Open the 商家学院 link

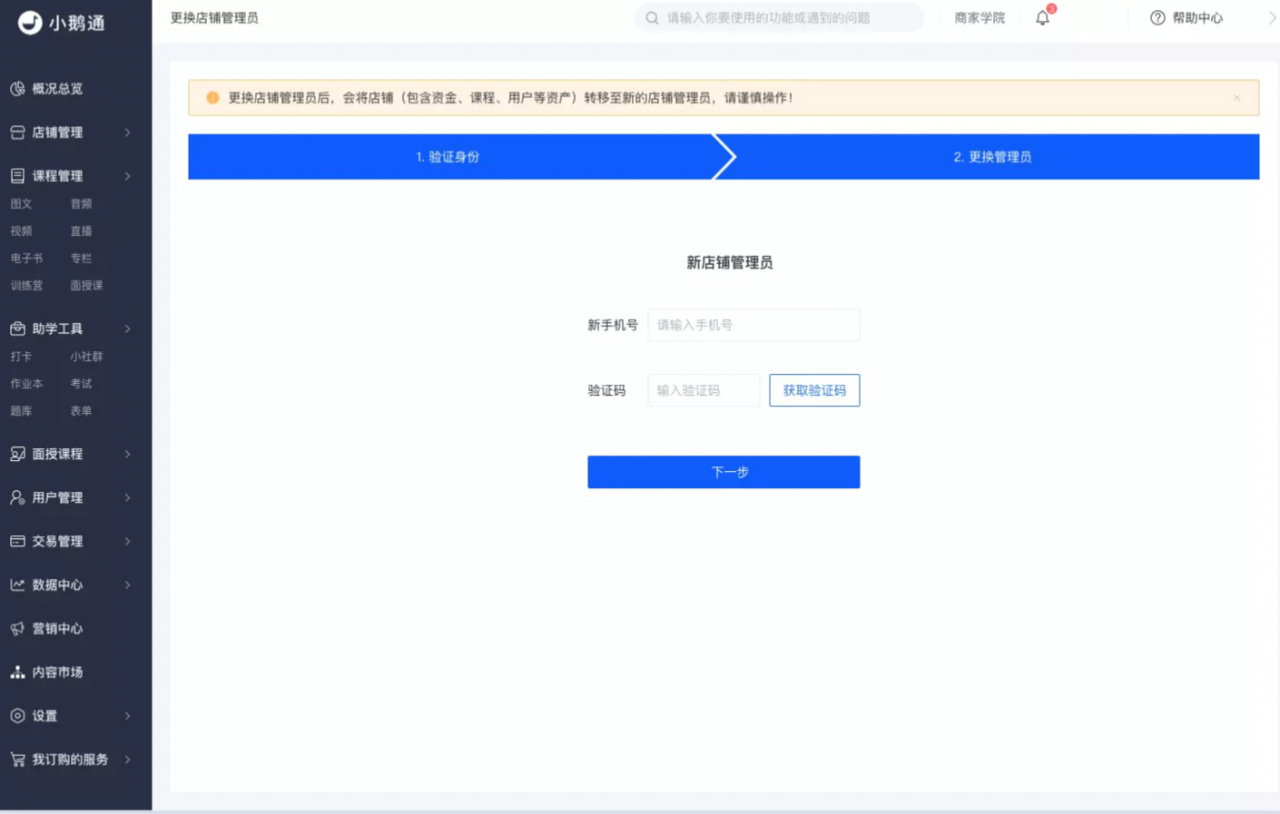coord(979,18)
